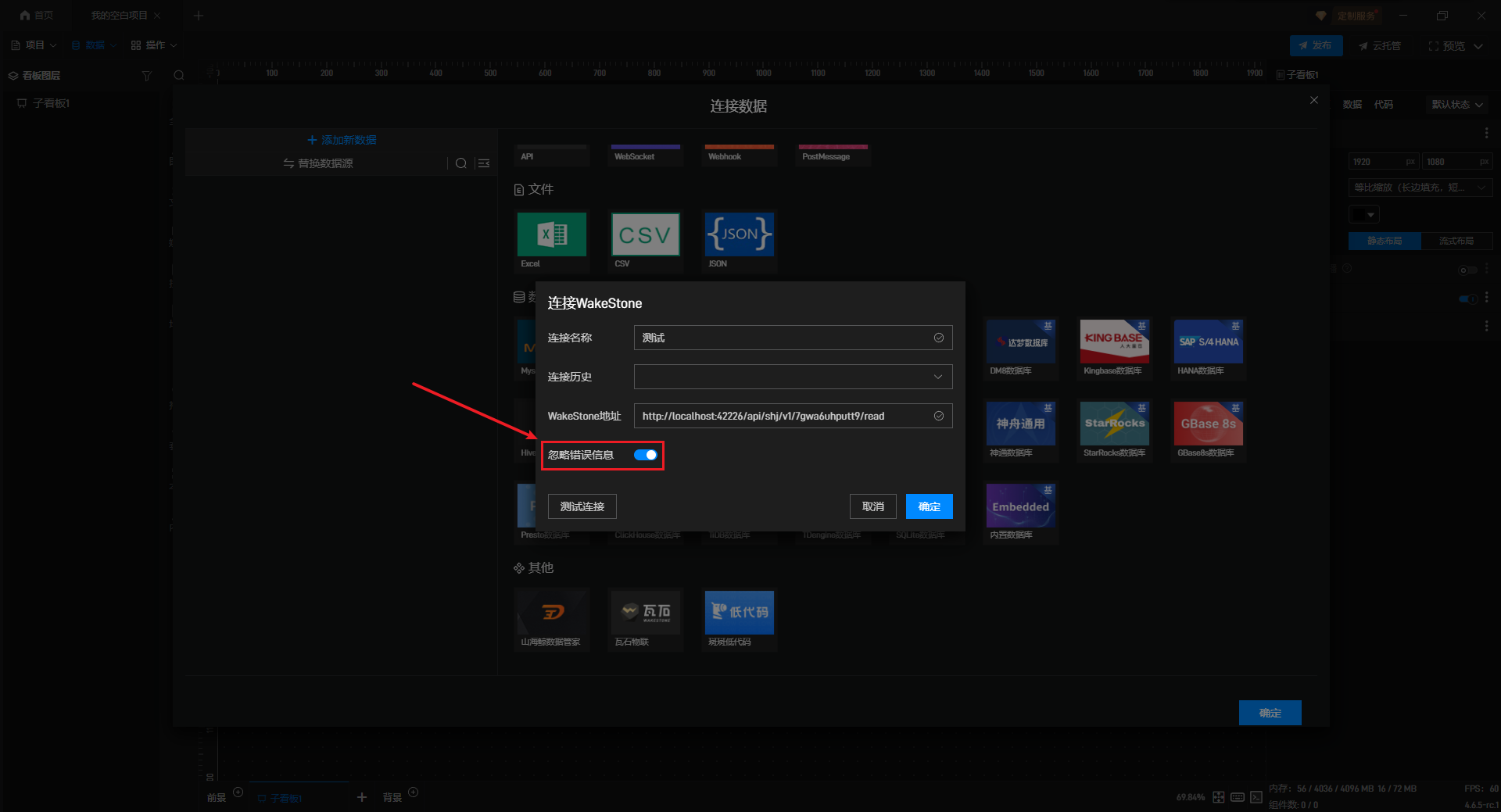Open the 默认状态 dropdown

[1456, 105]
